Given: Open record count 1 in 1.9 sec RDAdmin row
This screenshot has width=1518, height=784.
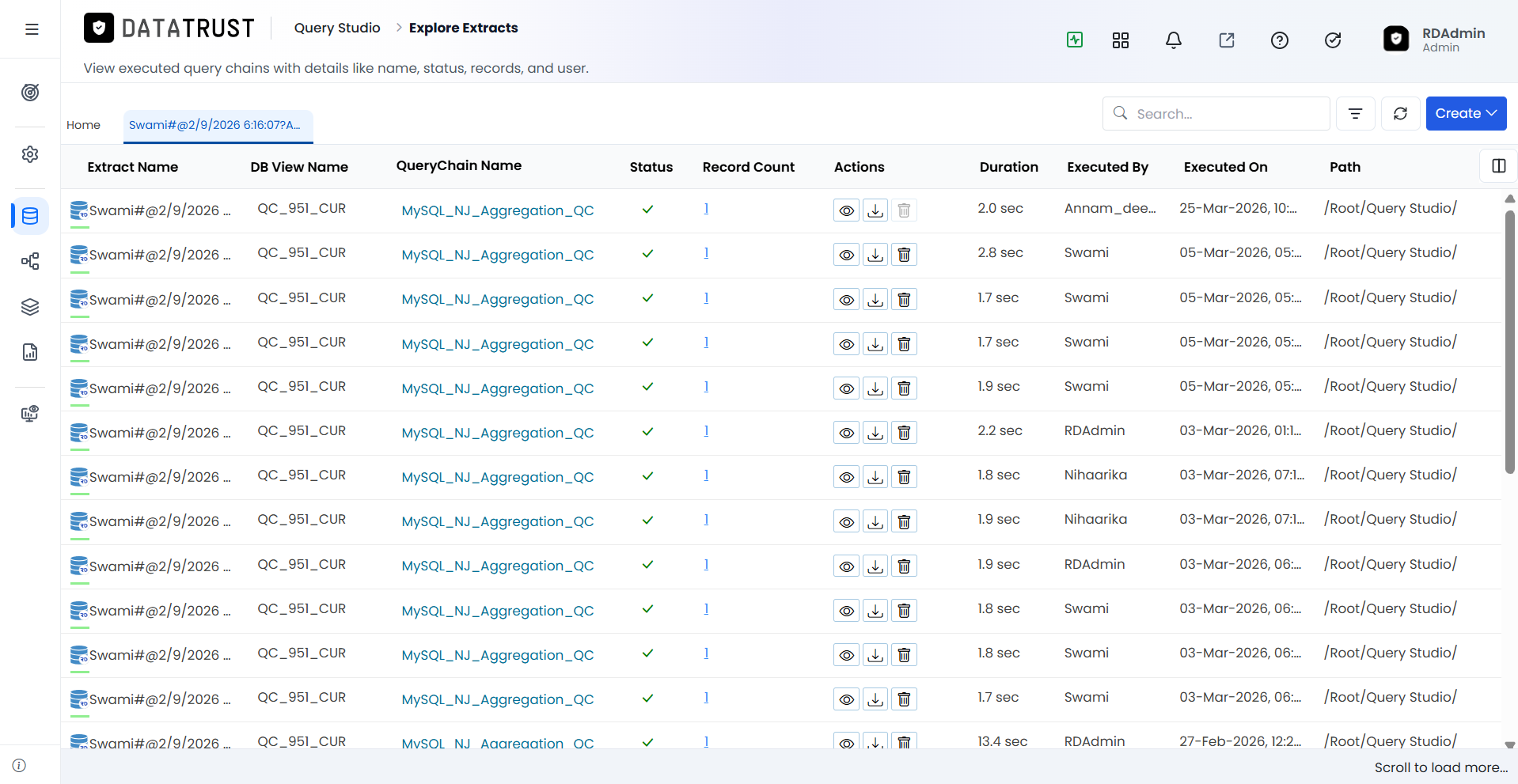Looking at the screenshot, I should tap(706, 564).
